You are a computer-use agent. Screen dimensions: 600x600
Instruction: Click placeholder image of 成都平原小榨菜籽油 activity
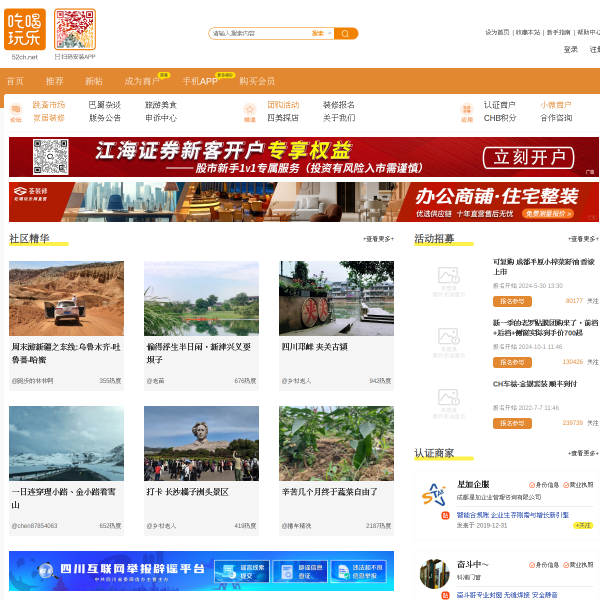pos(449,282)
